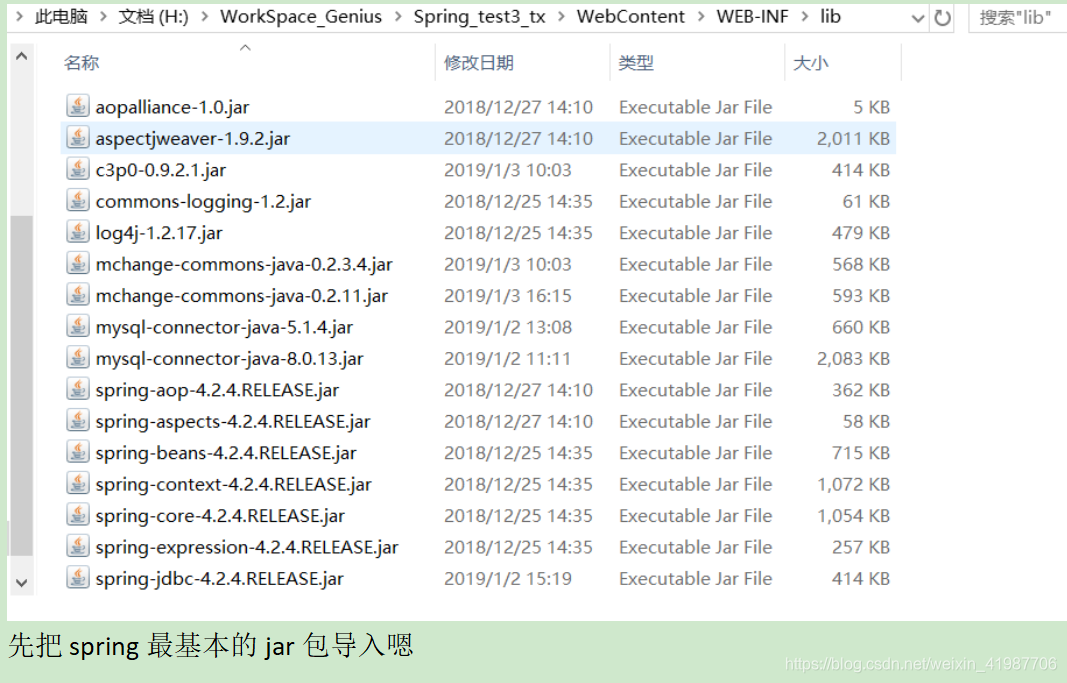Image resolution: width=1067 pixels, height=683 pixels.
Task: Select file name log4j-1.2.17.jar
Action: tap(159, 233)
